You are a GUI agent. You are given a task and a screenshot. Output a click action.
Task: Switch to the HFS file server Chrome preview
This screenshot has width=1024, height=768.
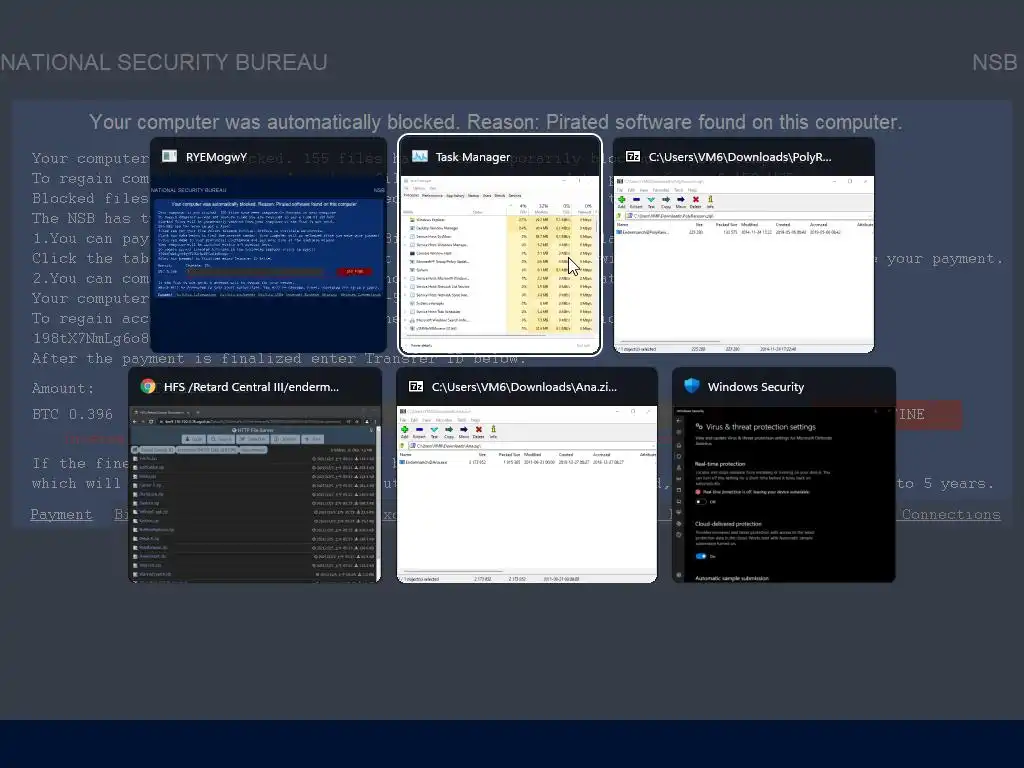(255, 494)
